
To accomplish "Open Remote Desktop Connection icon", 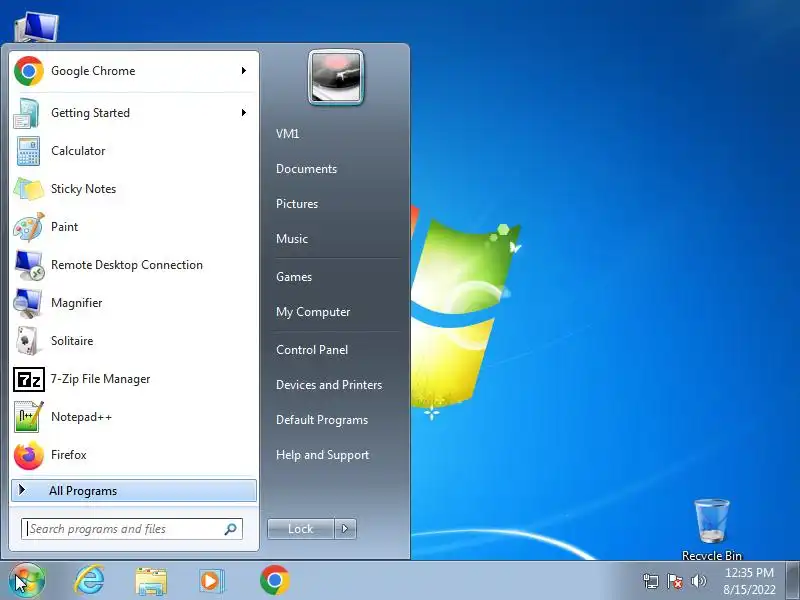I will tap(29, 265).
